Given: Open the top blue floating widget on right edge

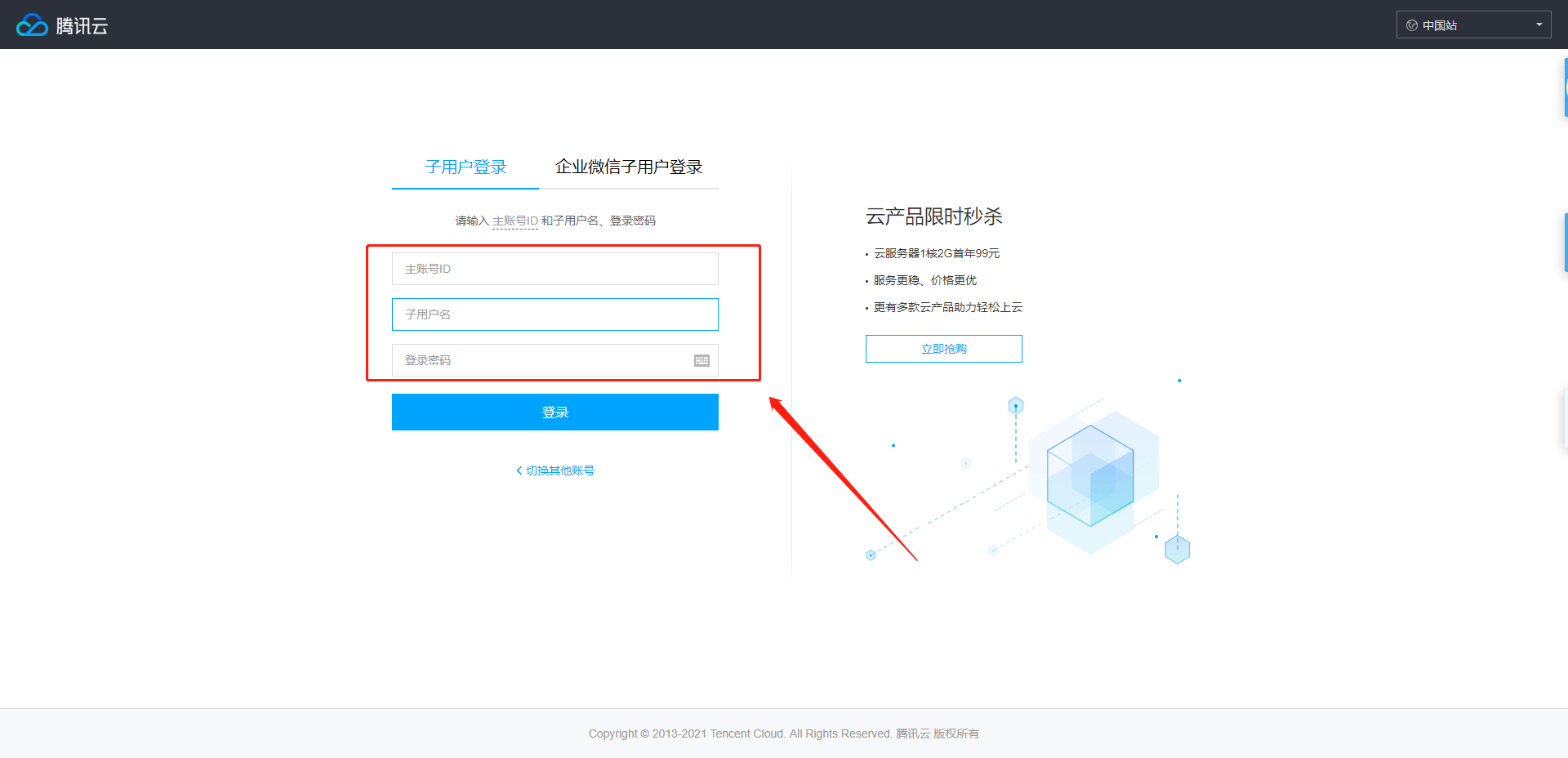Looking at the screenshot, I should coord(1565,87).
